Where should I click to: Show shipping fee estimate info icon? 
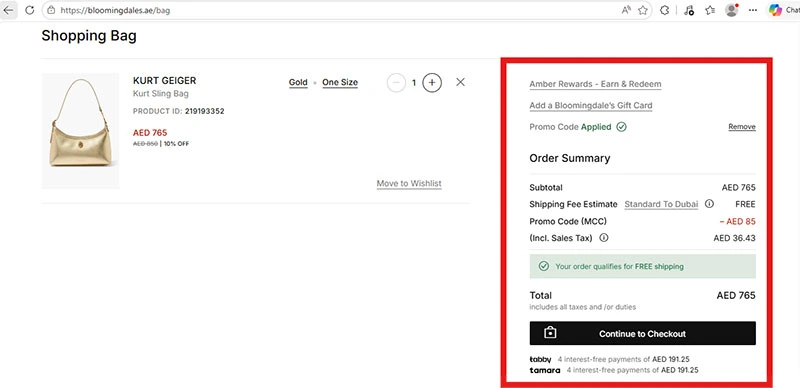[709, 204]
